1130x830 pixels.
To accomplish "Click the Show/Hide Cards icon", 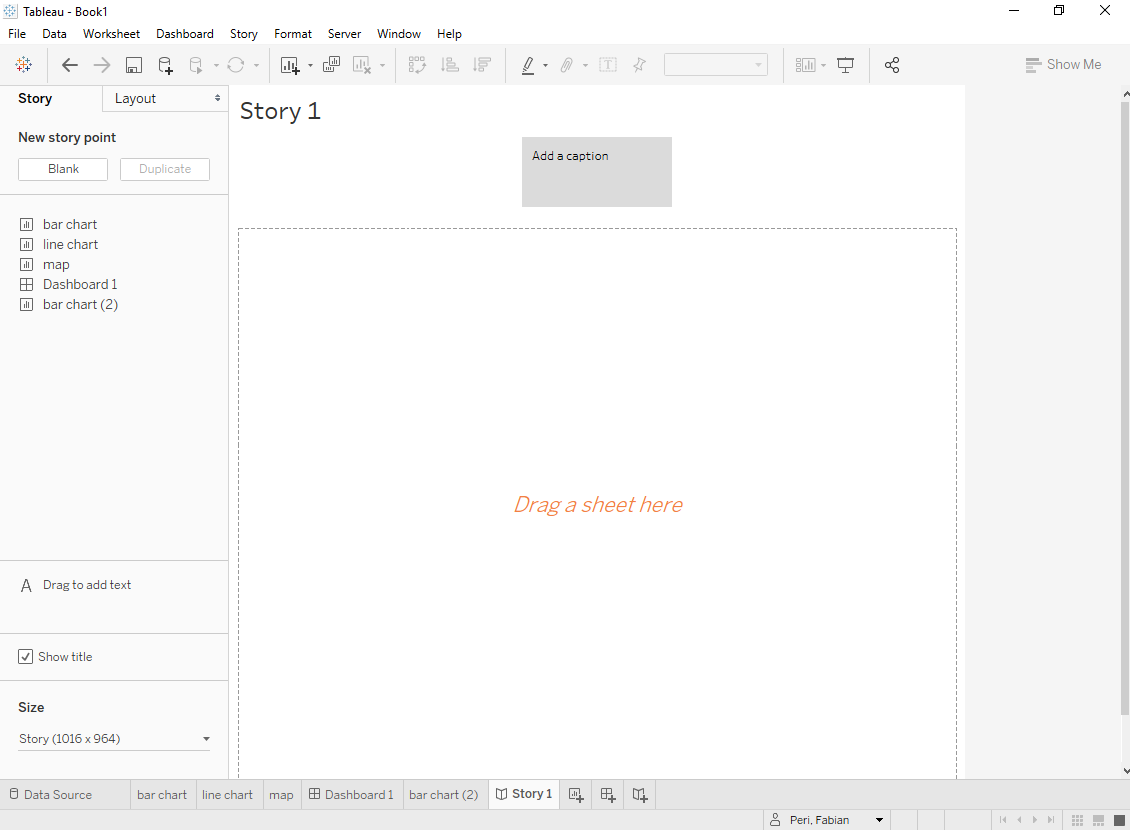I will (805, 65).
